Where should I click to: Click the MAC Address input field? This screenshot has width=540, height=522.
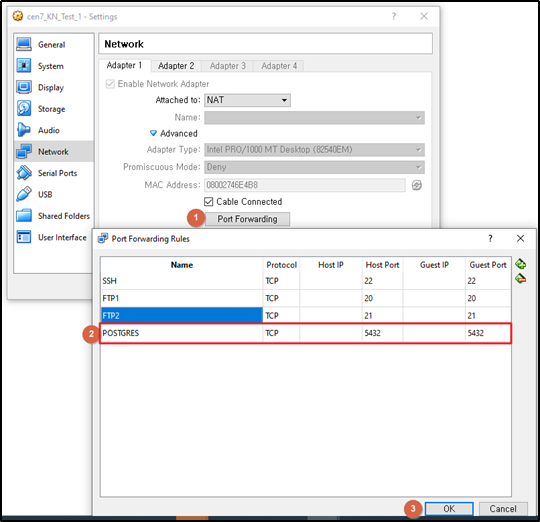coord(304,185)
